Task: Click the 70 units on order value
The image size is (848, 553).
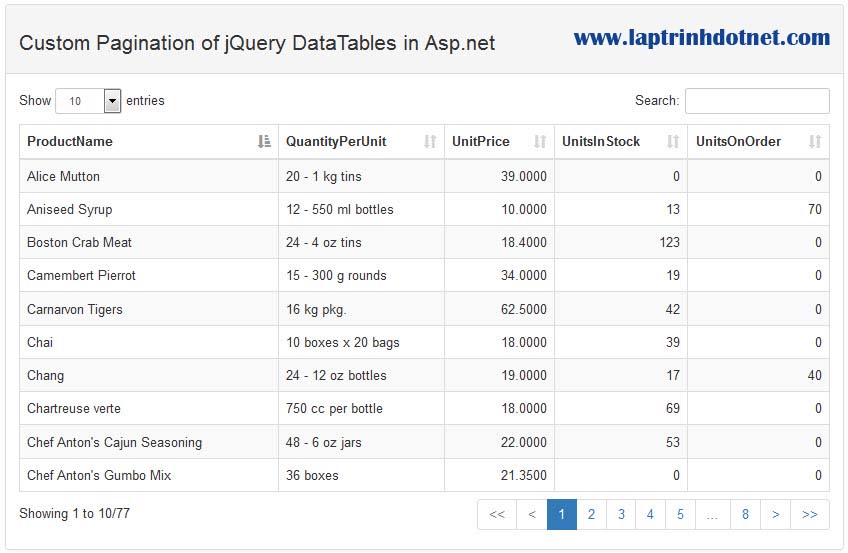Action: point(814,209)
